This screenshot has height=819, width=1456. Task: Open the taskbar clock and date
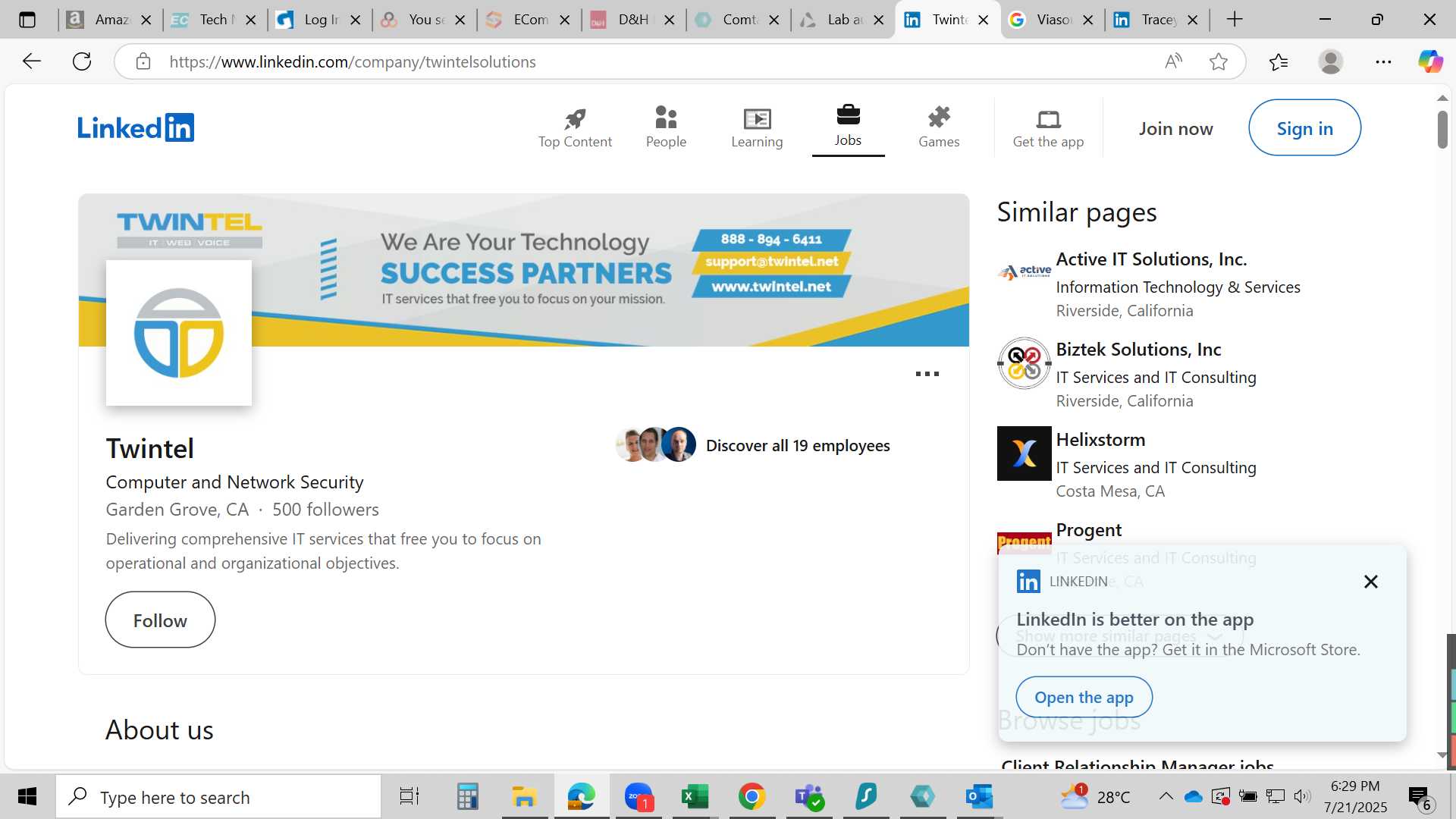click(x=1355, y=797)
